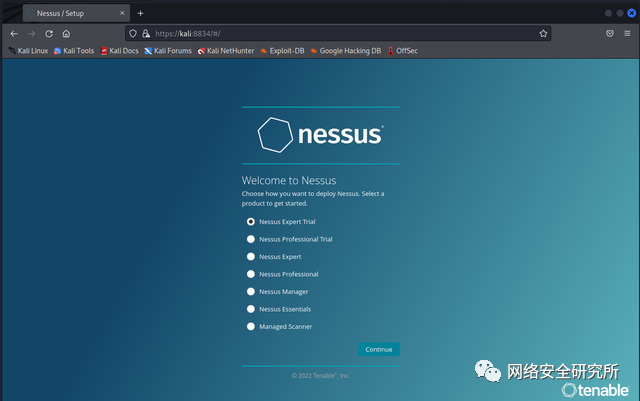Open the Pocket save icon

click(609, 33)
